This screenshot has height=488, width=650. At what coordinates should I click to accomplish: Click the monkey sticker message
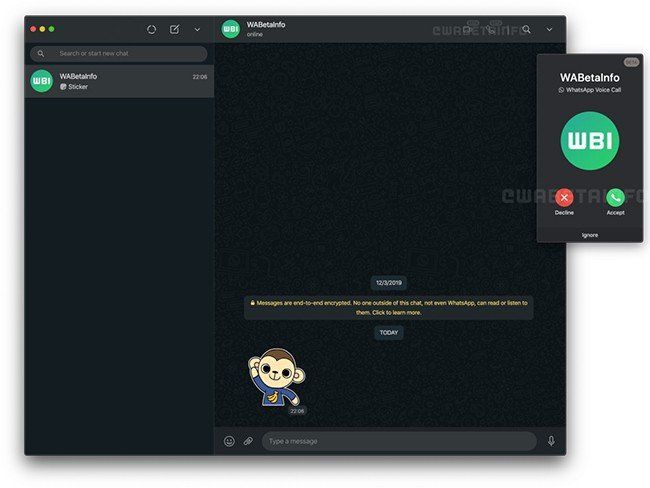click(x=276, y=377)
